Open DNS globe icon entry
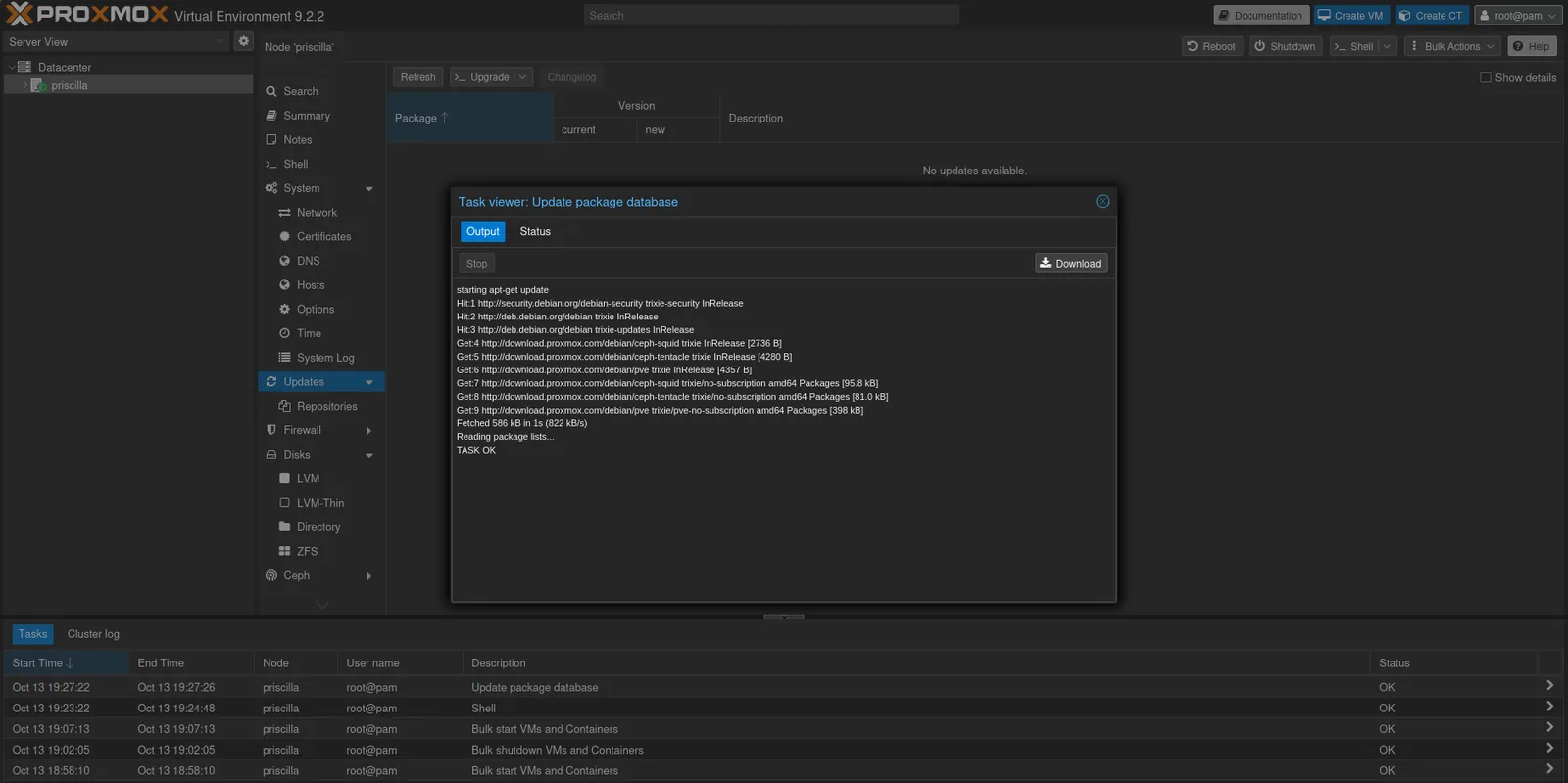Screen dimensions: 1568x783 [285, 261]
